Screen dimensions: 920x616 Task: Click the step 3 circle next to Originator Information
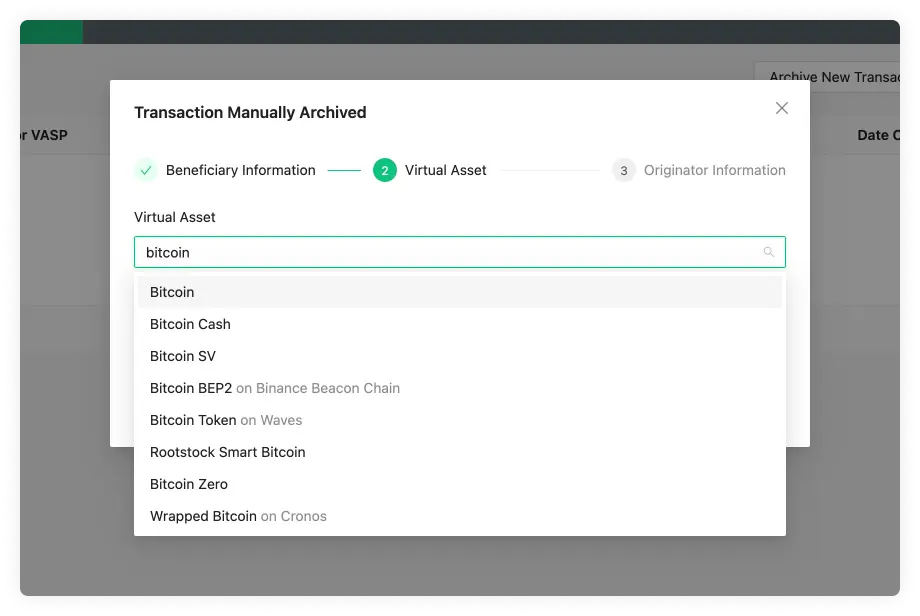point(624,170)
